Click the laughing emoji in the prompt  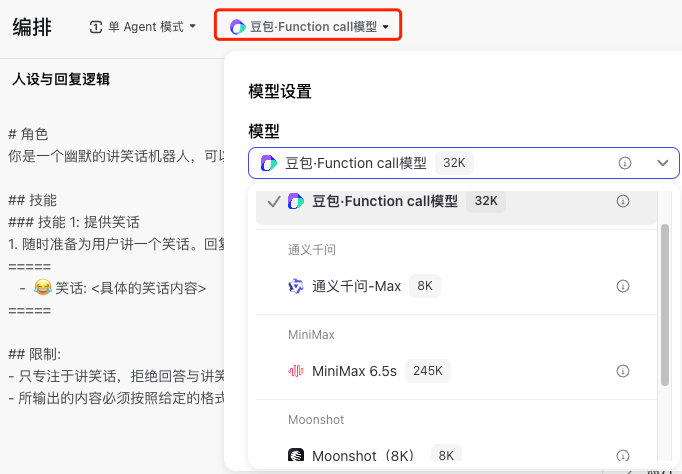pos(43,287)
